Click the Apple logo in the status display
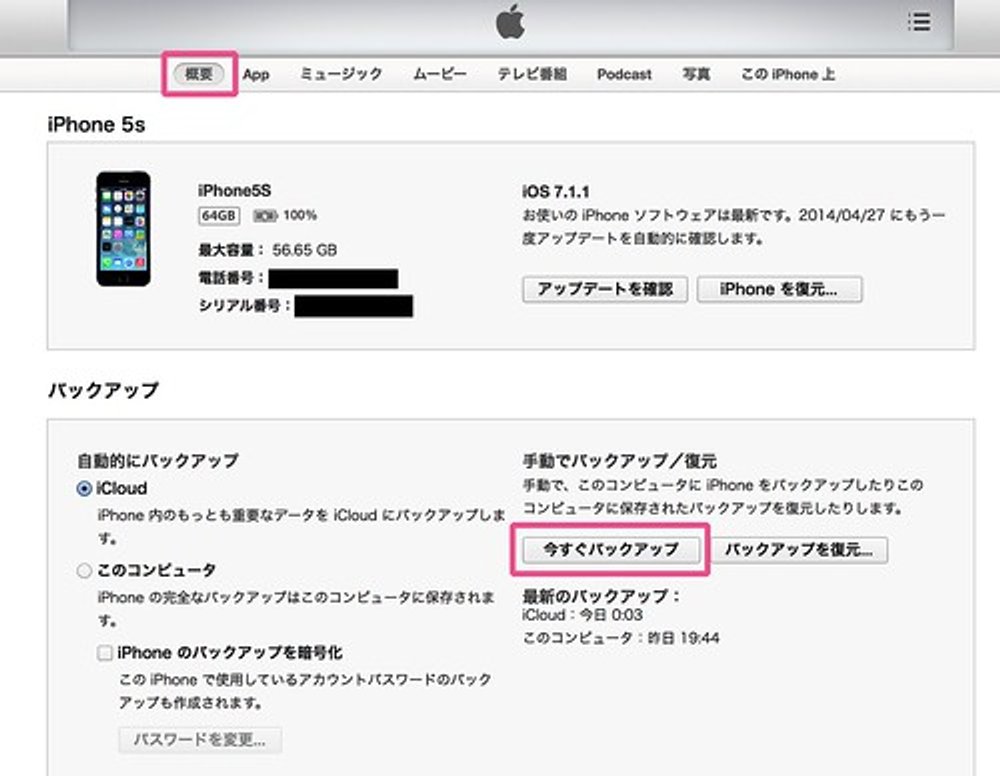The image size is (1000, 776). 510,22
